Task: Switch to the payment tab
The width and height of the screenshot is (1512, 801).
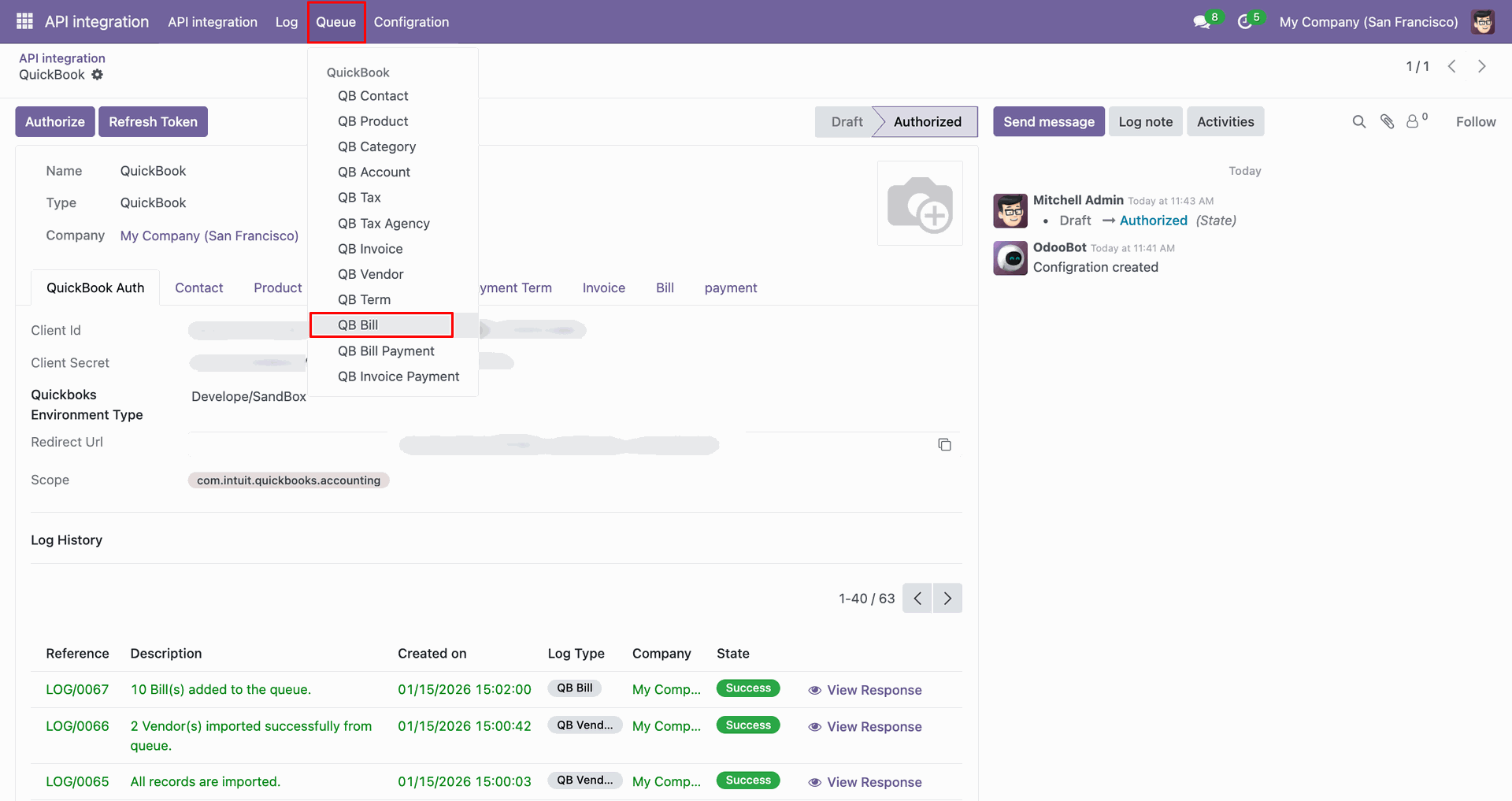Action: tap(731, 287)
